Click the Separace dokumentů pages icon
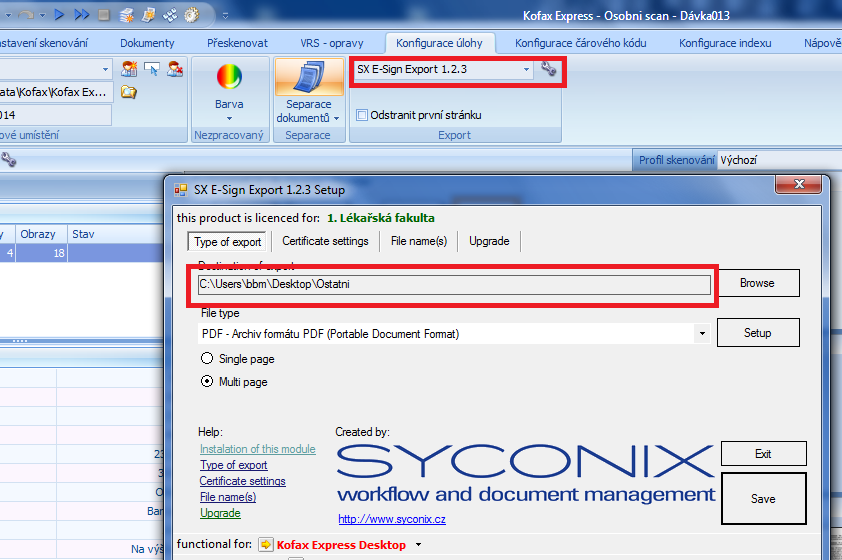 point(309,77)
